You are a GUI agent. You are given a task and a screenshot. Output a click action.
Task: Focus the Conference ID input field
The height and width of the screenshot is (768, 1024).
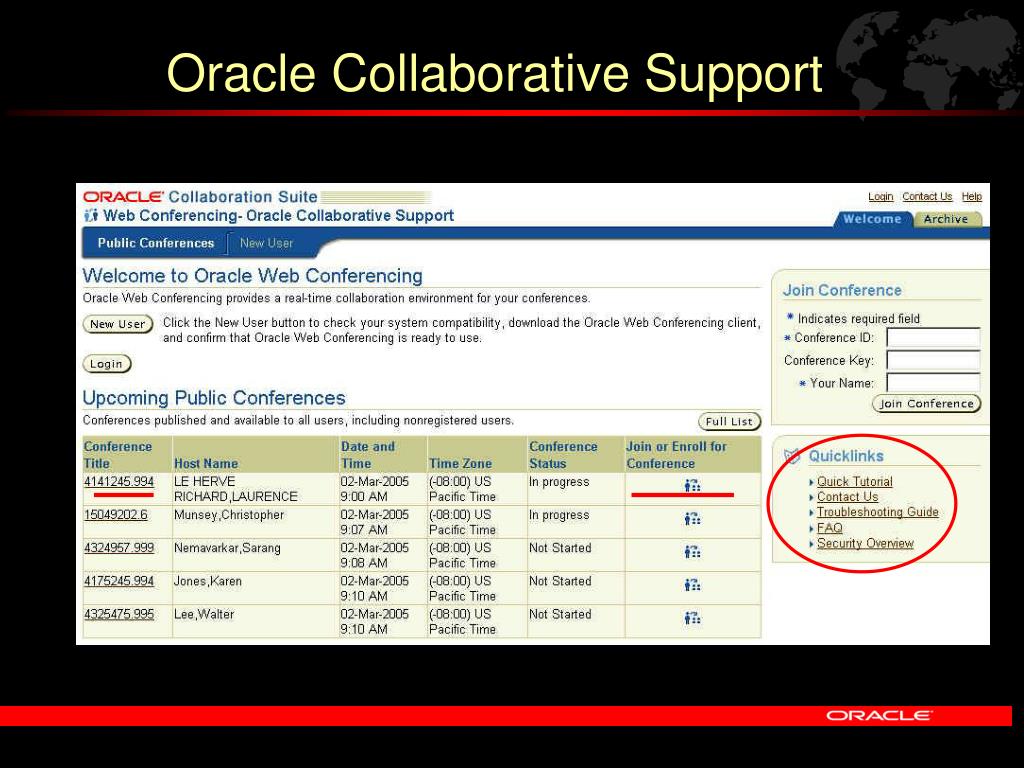[x=933, y=338]
